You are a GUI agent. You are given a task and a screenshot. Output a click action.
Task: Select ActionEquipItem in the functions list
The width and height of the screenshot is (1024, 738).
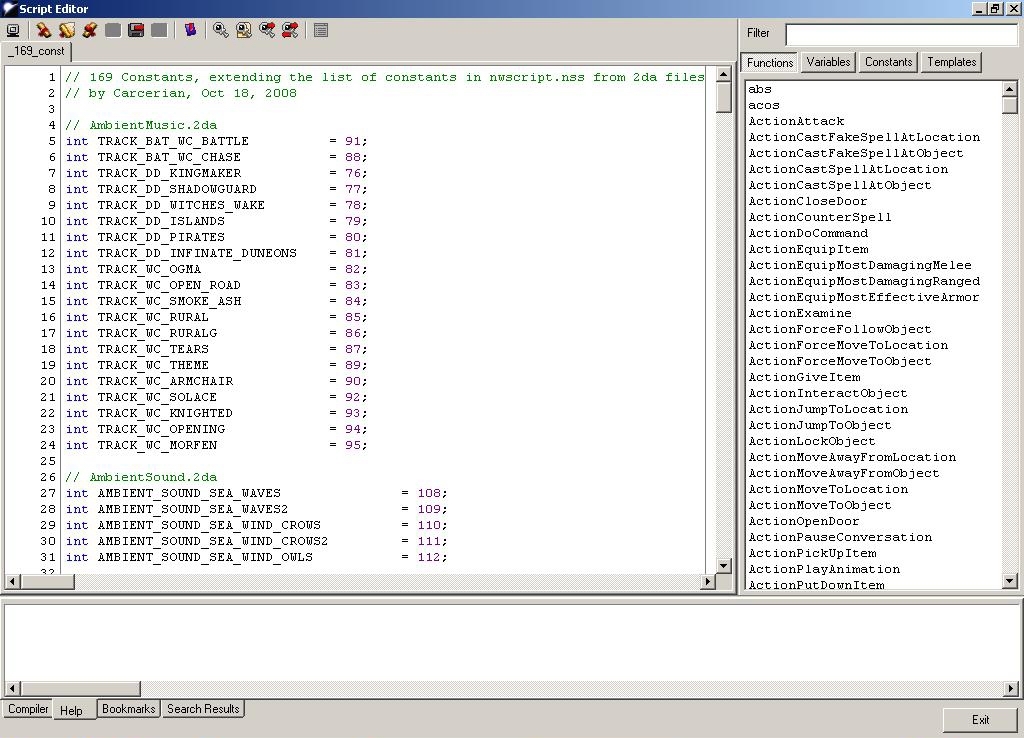(808, 249)
